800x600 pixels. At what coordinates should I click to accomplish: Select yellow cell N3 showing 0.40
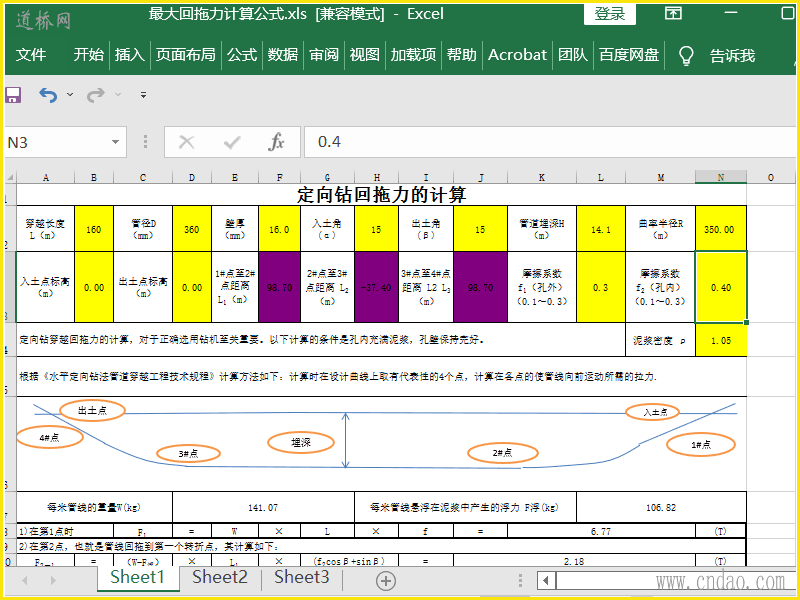tap(720, 287)
